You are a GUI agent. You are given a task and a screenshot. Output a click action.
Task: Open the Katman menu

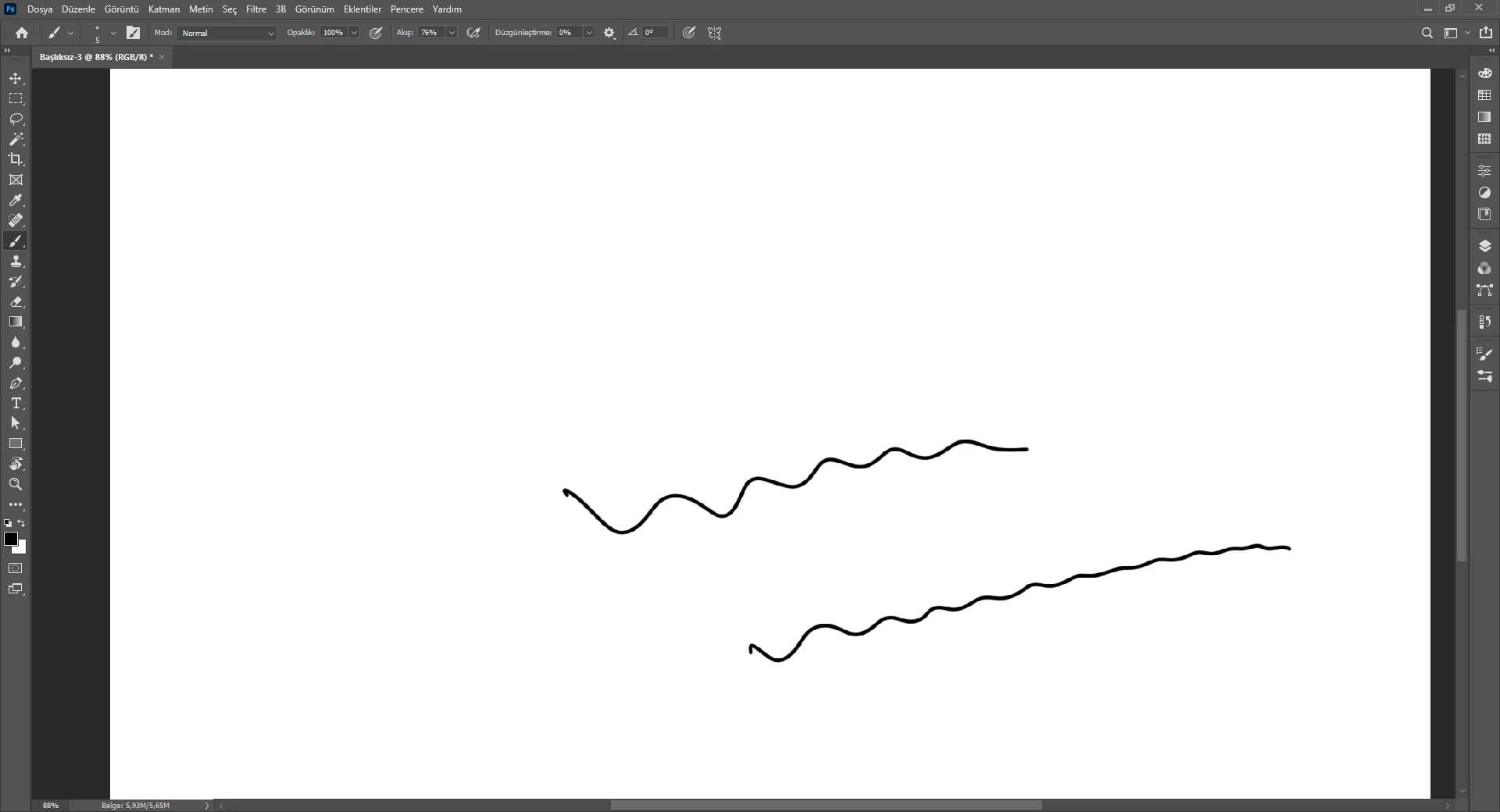click(164, 9)
